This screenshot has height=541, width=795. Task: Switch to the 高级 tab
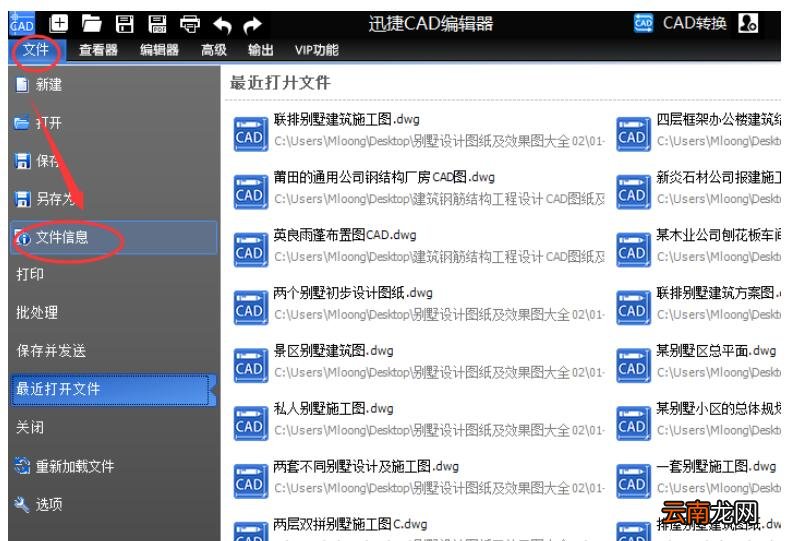click(214, 50)
